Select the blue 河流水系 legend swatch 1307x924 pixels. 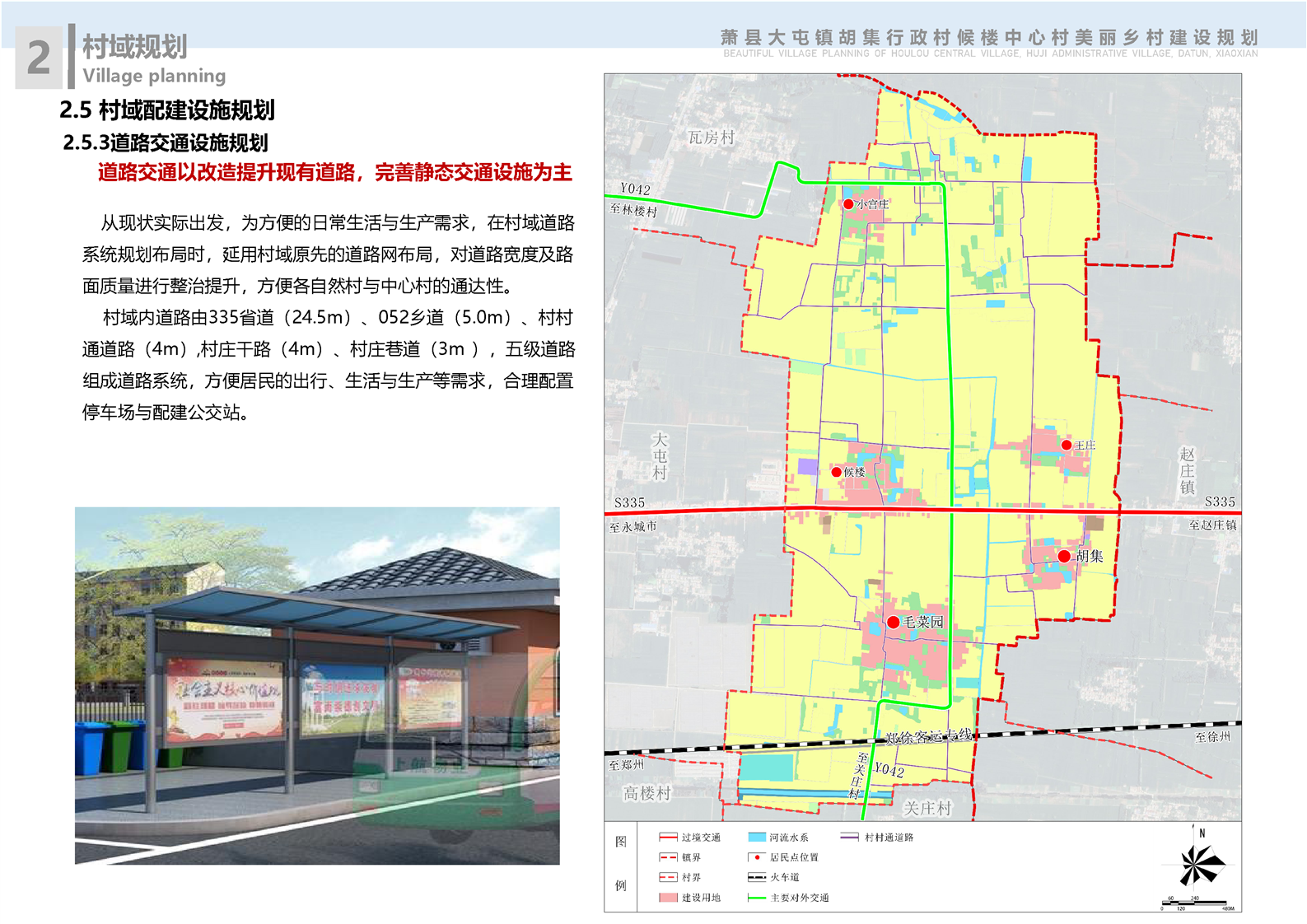click(x=756, y=838)
